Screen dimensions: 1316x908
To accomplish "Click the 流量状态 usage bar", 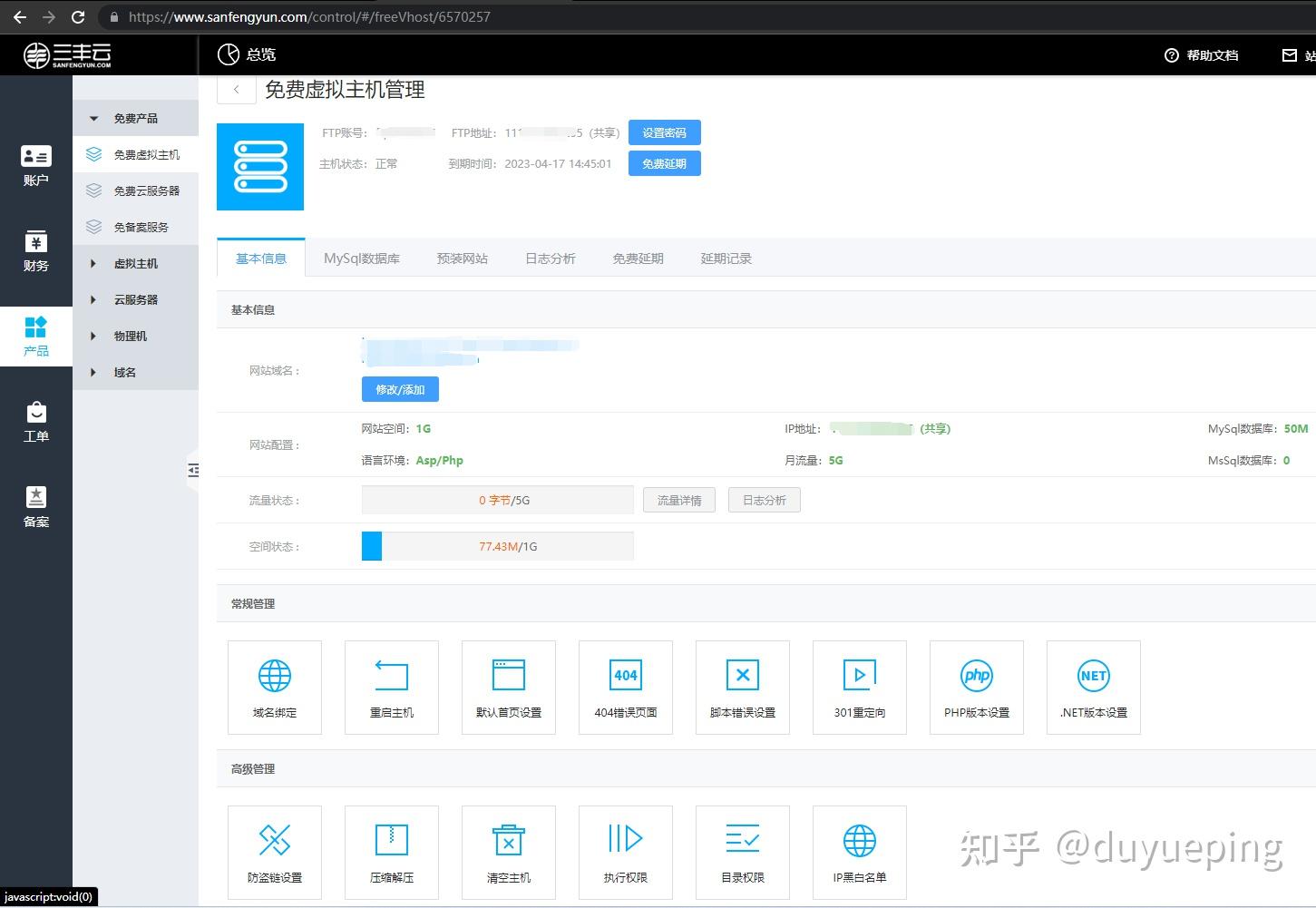I will [x=498, y=500].
